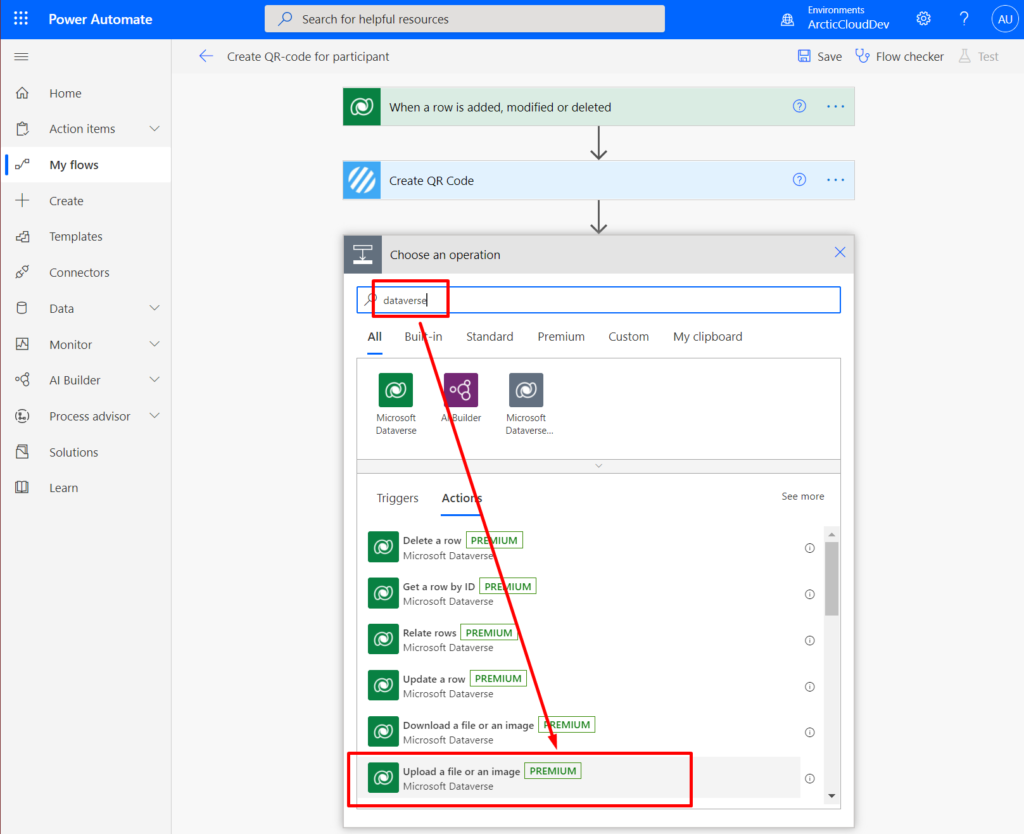Choose the Get a row by ID action

coord(584,594)
